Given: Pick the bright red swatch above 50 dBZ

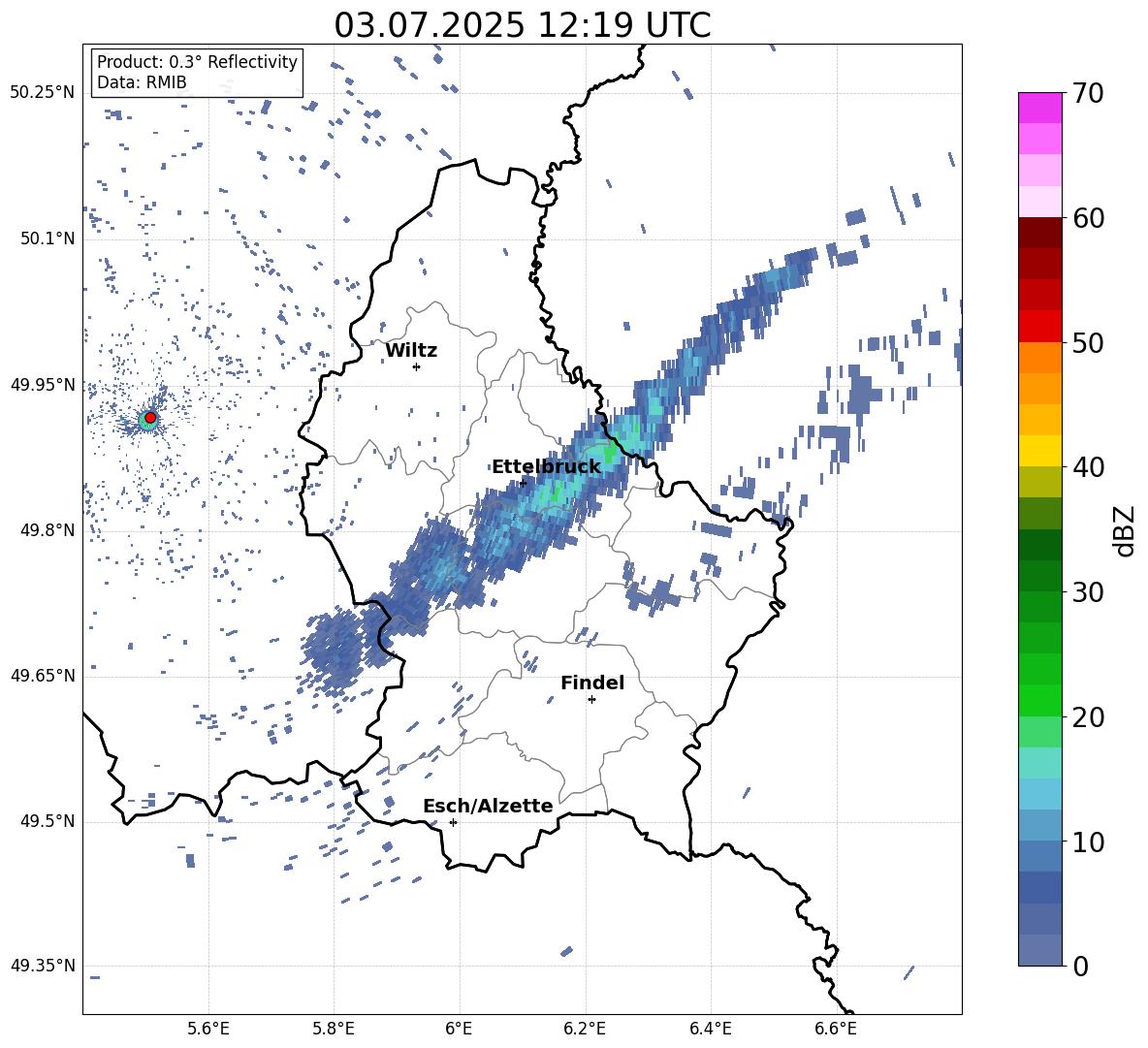Looking at the screenshot, I should (1039, 327).
